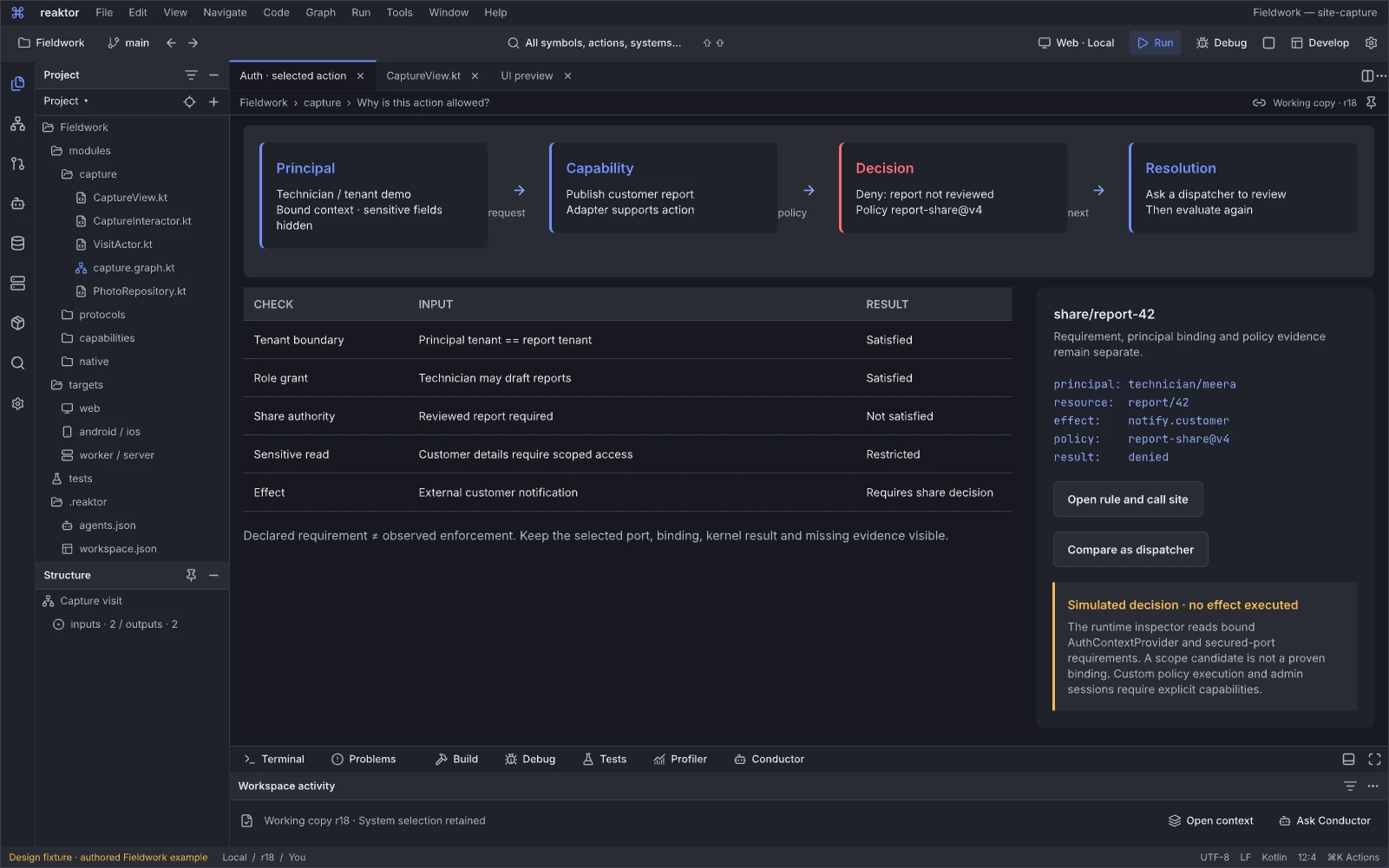Pin the Working copy r18 indicator
Screen dimensions: 1389x868
1371,102
